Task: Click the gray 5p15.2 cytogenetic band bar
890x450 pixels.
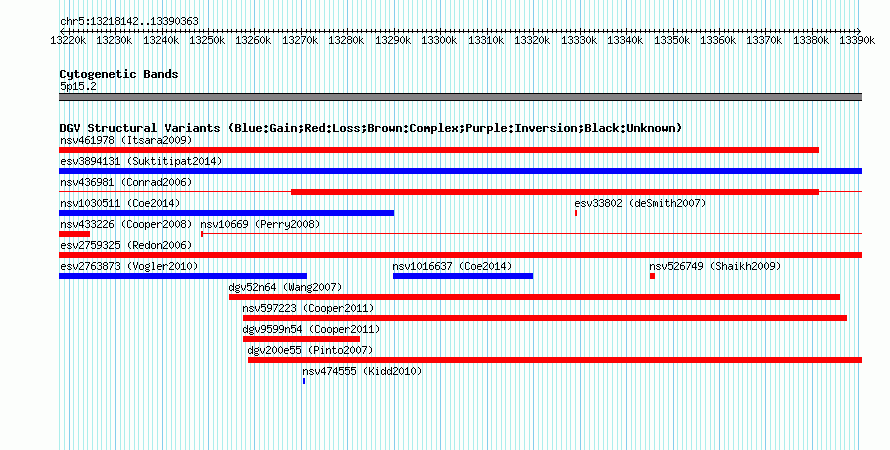Action: pyautogui.click(x=460, y=97)
